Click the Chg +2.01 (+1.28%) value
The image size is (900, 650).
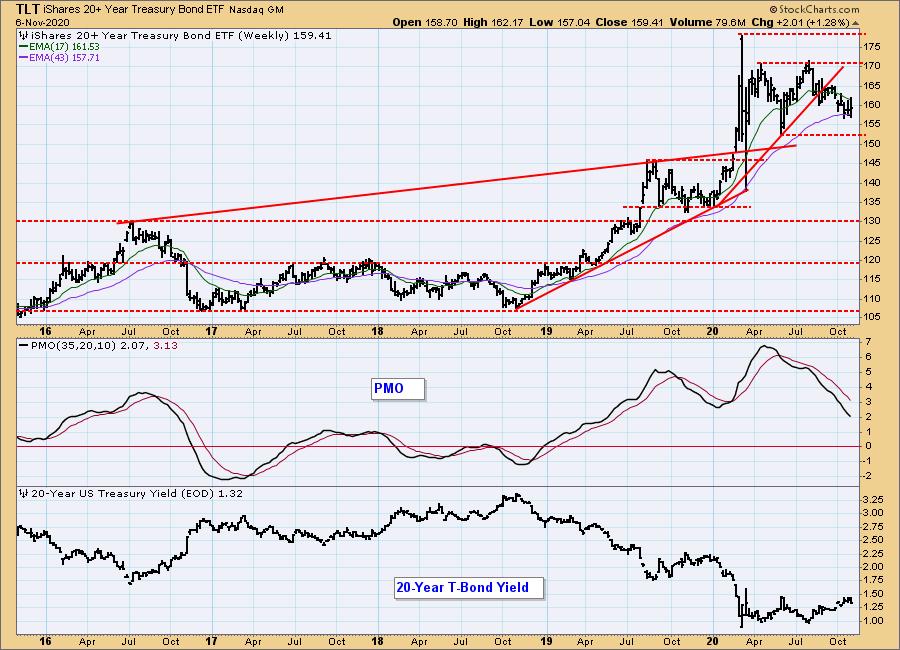[x=800, y=22]
